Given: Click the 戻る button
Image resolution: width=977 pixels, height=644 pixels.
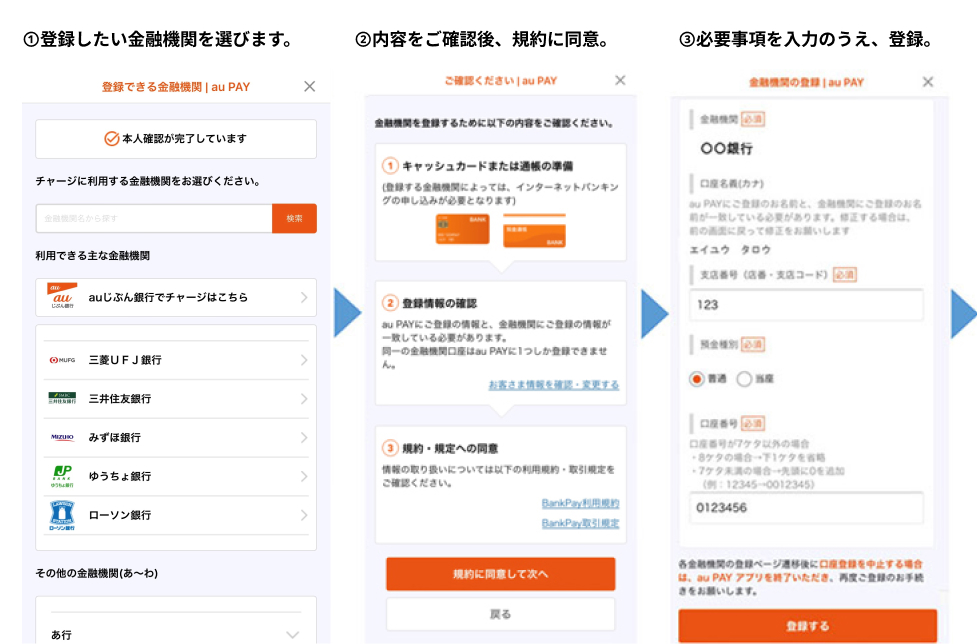Looking at the screenshot, I should tap(501, 614).
